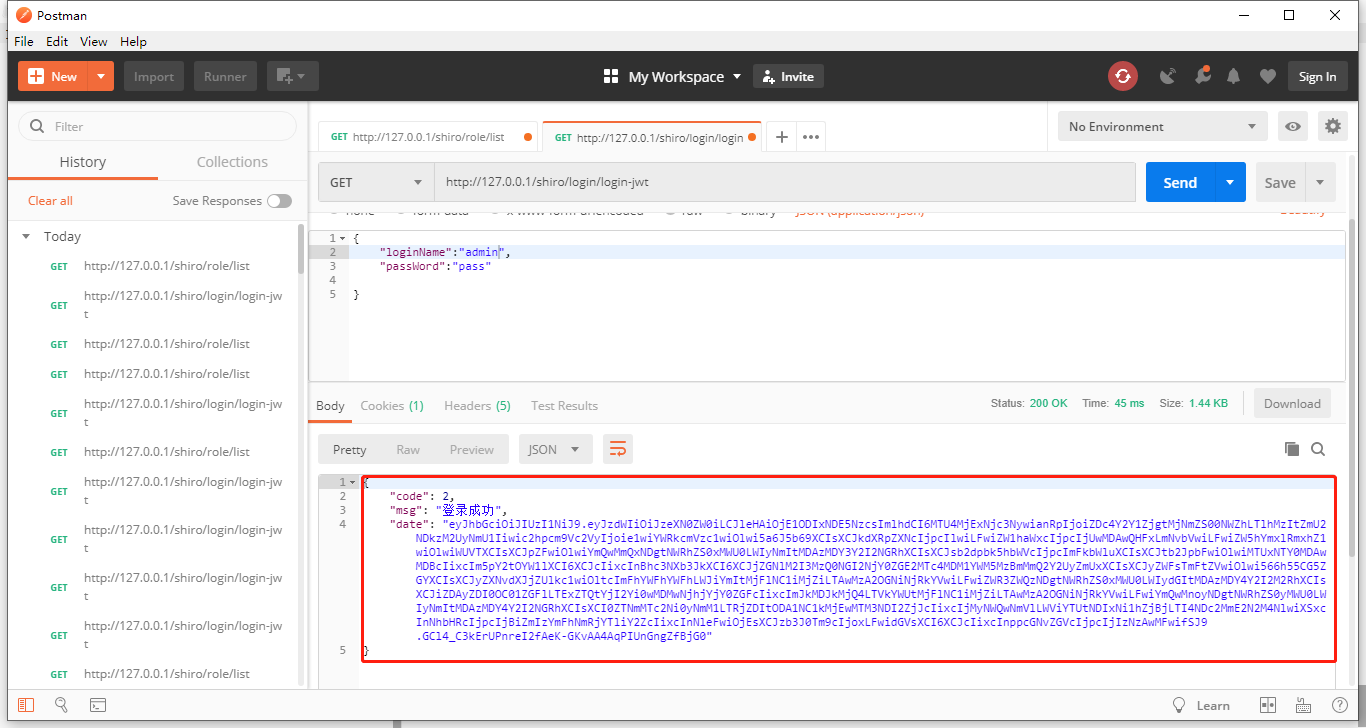Screen dimensions: 1366x728
Task: Click the Time 45 ms value
Action: (x=1129, y=403)
